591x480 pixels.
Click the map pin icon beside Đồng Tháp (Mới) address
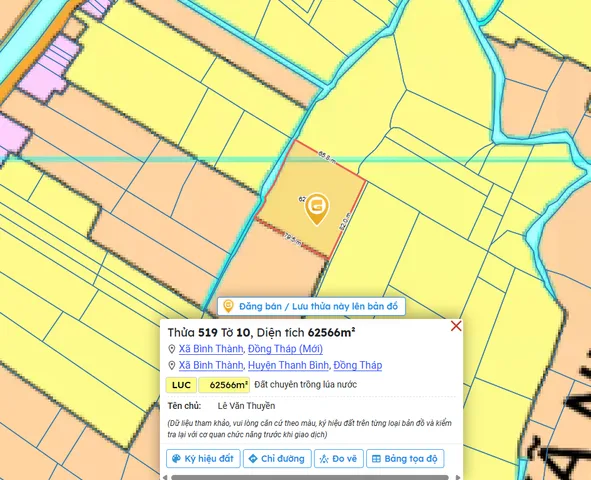coord(171,349)
